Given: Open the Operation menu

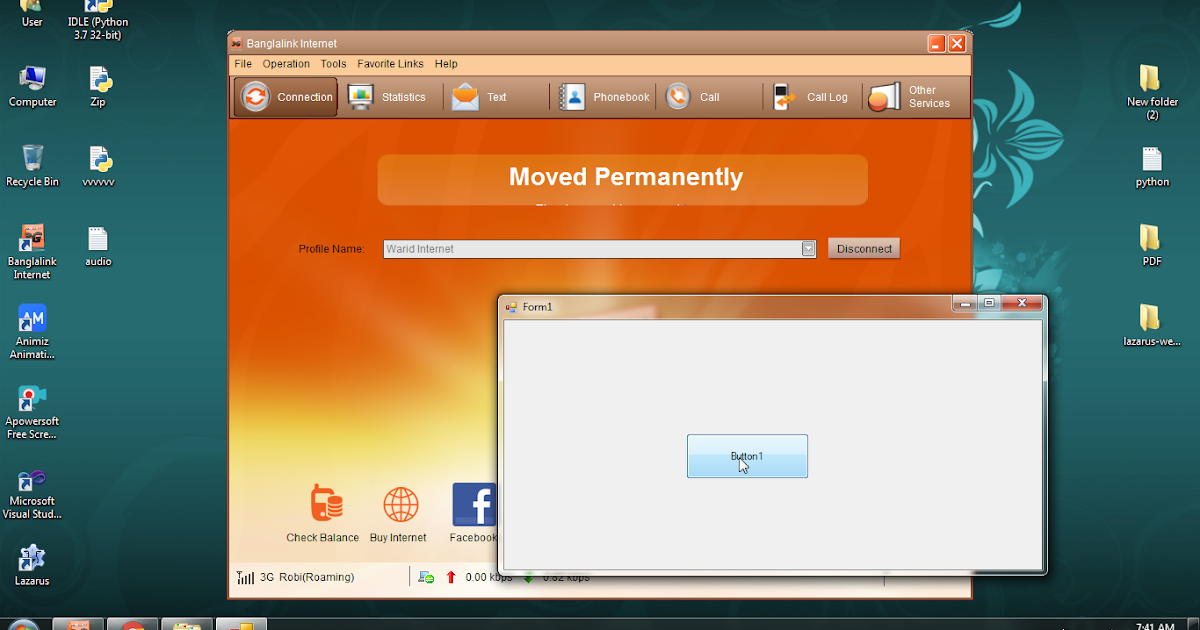Looking at the screenshot, I should click(286, 63).
